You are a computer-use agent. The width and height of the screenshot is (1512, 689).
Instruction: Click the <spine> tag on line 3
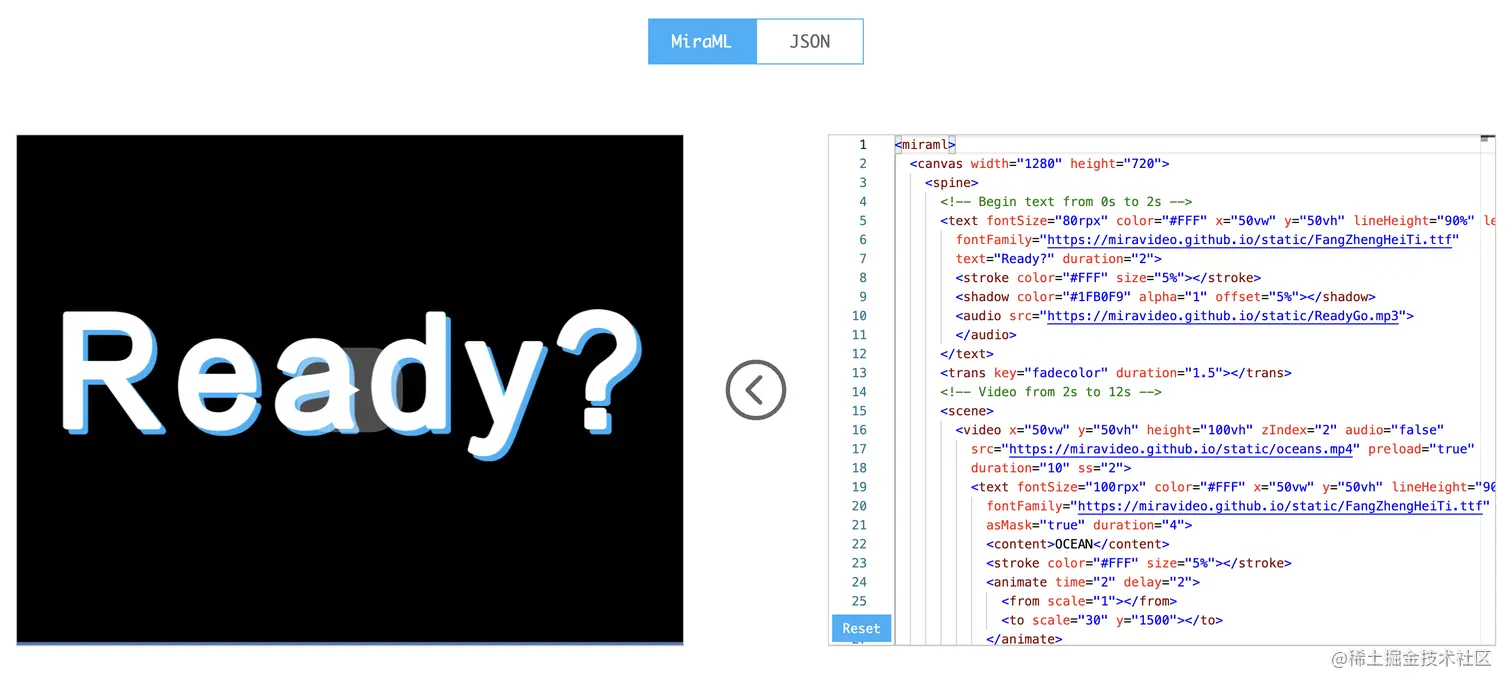pyautogui.click(x=952, y=183)
